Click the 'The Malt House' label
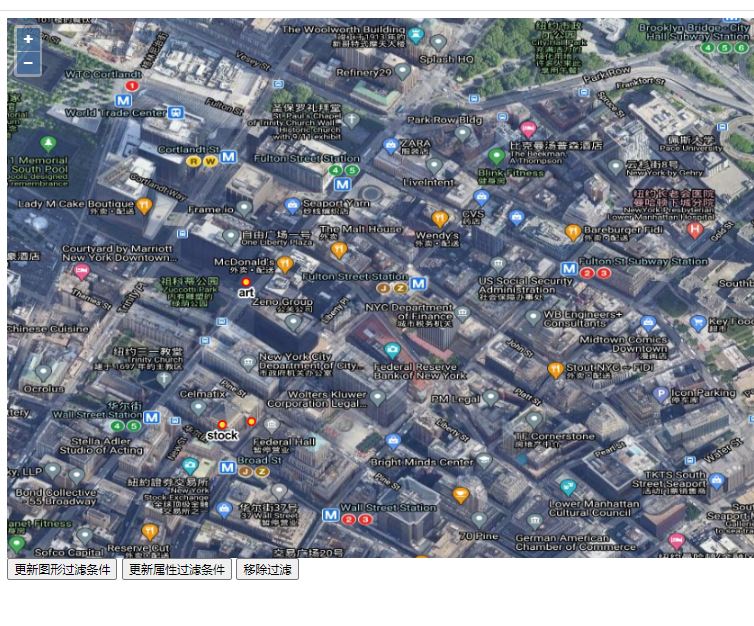This screenshot has height=626, width=754. point(361,229)
